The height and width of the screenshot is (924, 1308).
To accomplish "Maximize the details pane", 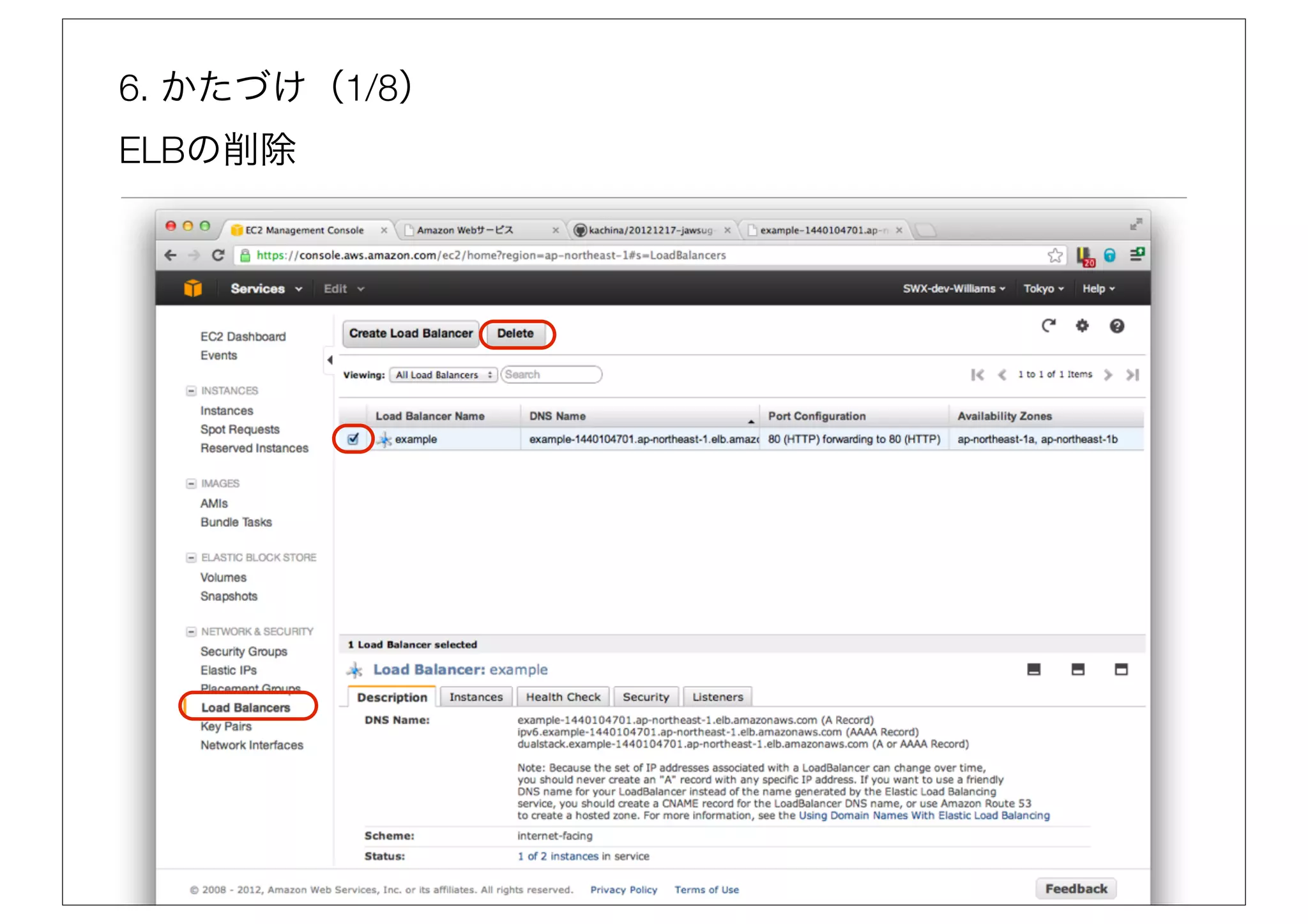I will 1121,669.
